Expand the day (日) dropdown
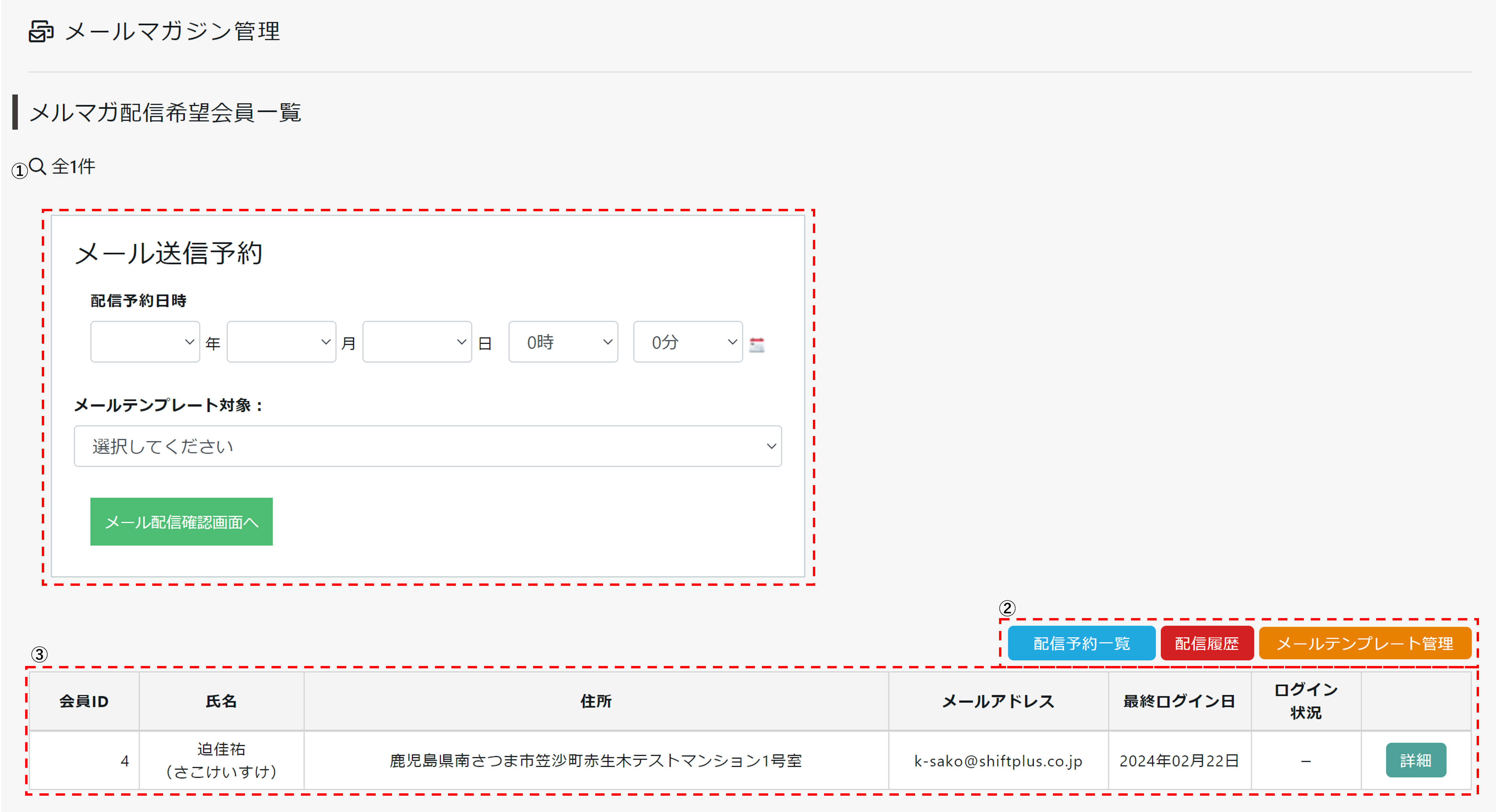This screenshot has width=1496, height=812. click(x=417, y=342)
